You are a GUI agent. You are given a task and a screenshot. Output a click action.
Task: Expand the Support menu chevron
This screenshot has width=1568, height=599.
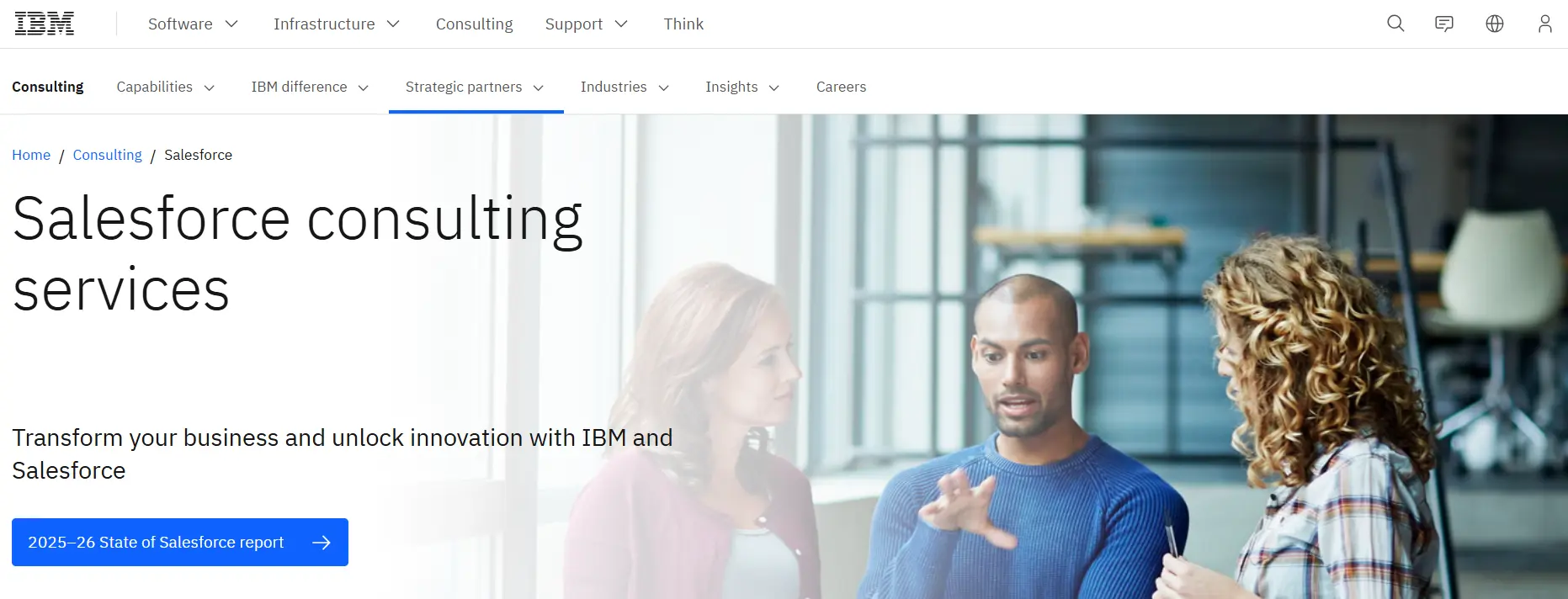621,24
